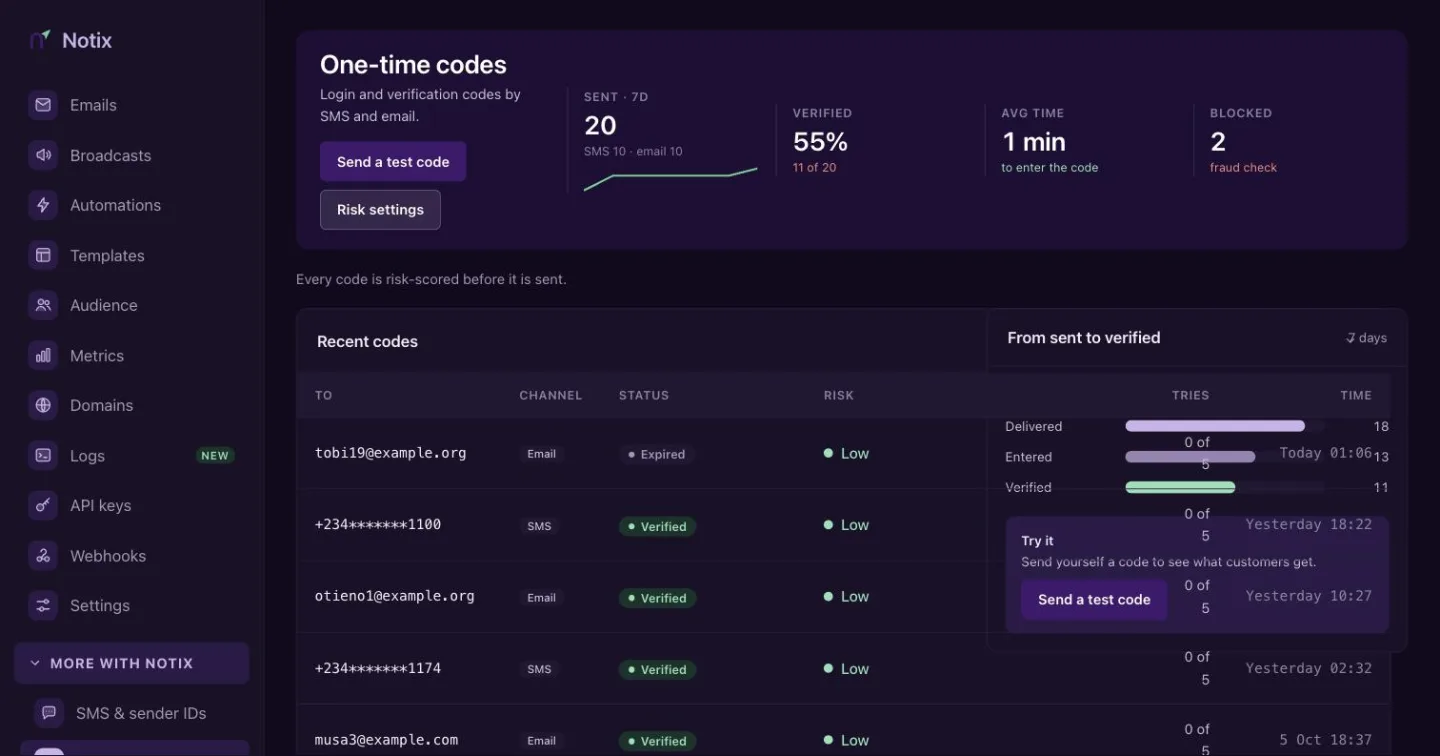The width and height of the screenshot is (1440, 756).
Task: Click Send a test code in header
Action: click(393, 162)
